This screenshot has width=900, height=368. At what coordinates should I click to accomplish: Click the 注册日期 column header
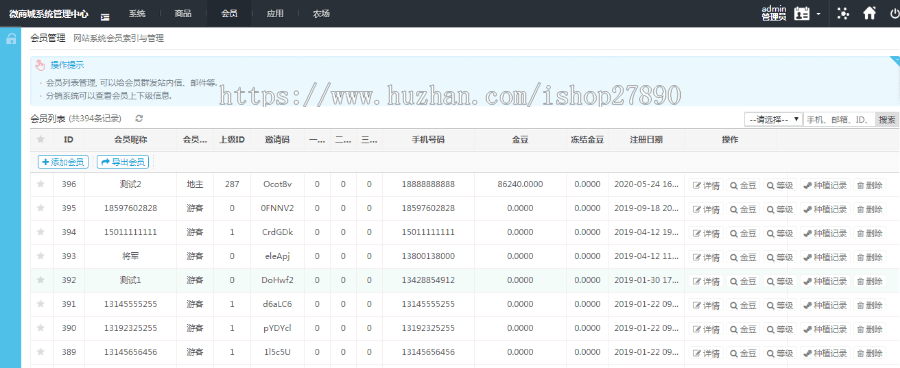point(646,140)
